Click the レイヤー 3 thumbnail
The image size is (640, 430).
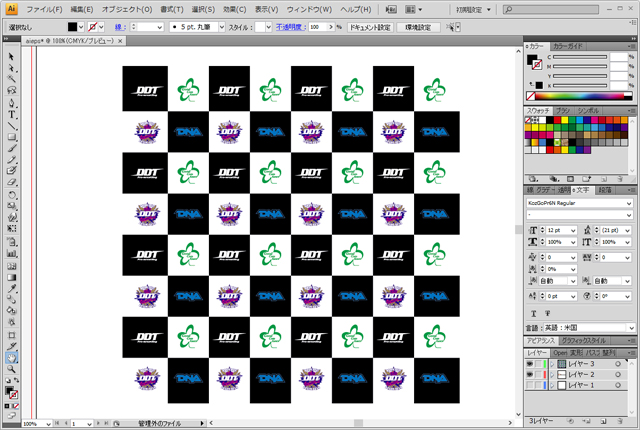coord(562,364)
